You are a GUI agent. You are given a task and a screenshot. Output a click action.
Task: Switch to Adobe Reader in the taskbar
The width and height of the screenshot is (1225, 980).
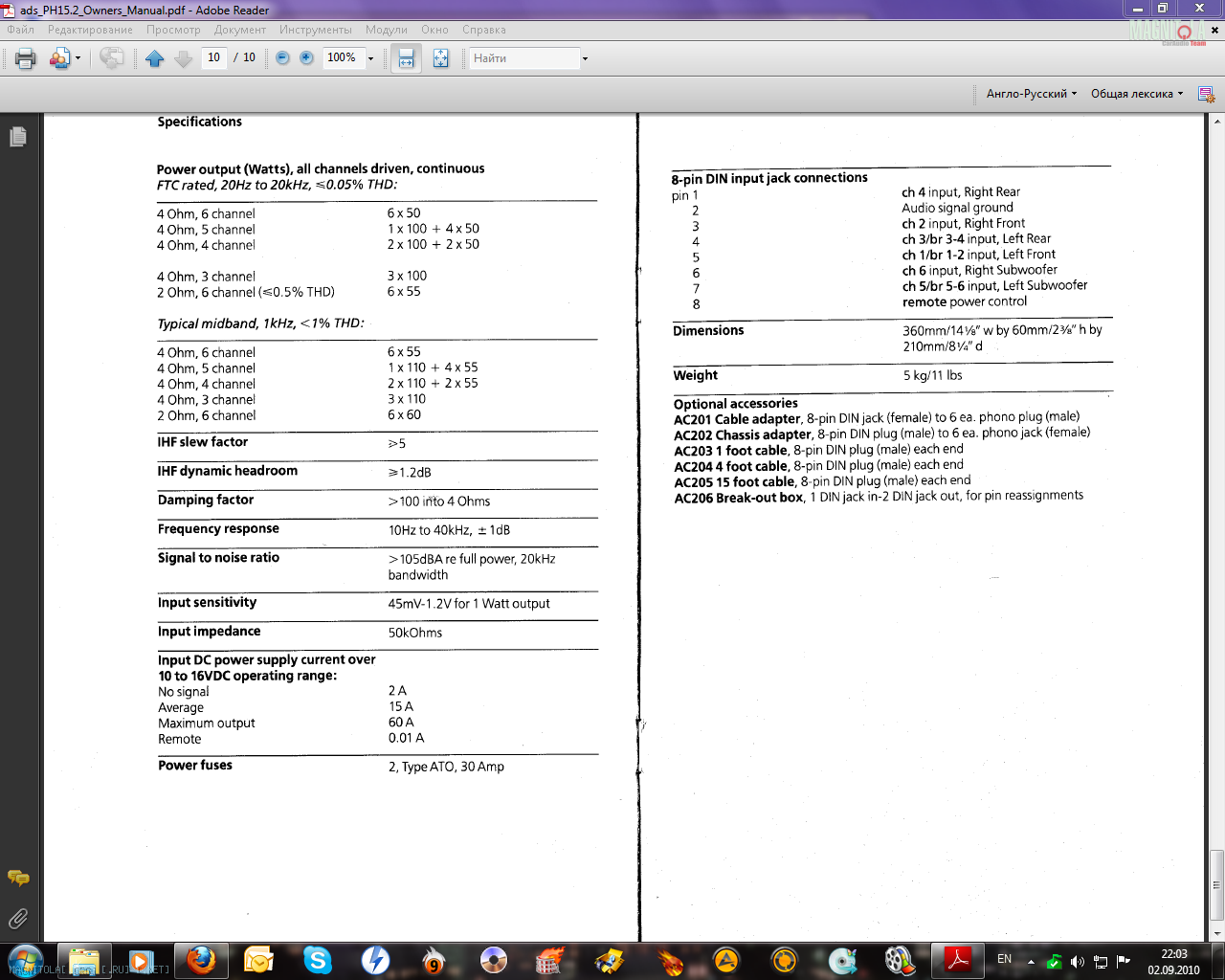point(959,960)
